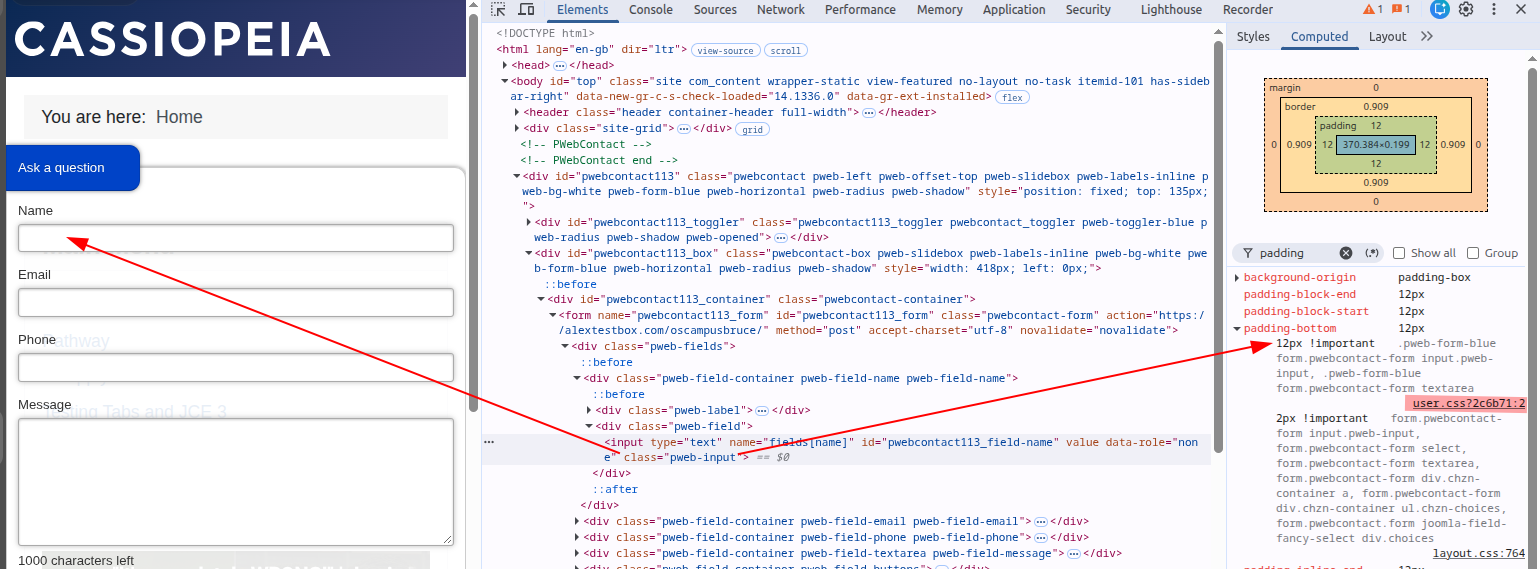This screenshot has height=569, width=1540.
Task: Show more sidebar tabs chevron
Action: [x=1426, y=36]
